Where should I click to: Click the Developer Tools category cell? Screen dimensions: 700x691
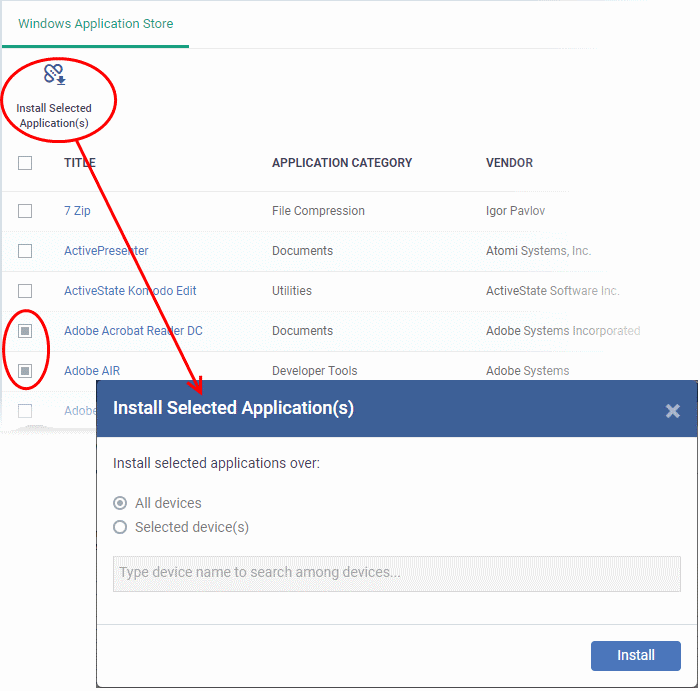[x=315, y=371]
